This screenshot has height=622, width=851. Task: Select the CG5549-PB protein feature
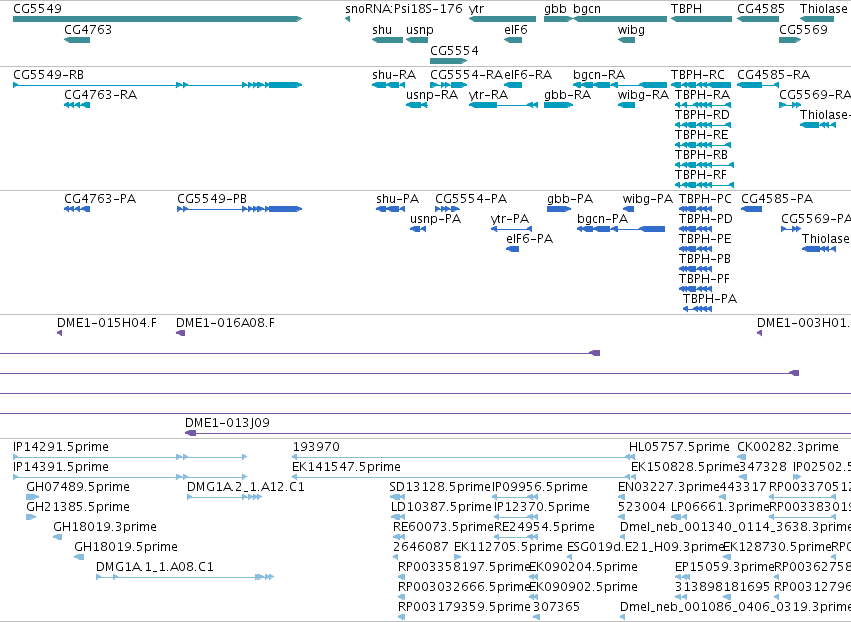click(x=239, y=209)
